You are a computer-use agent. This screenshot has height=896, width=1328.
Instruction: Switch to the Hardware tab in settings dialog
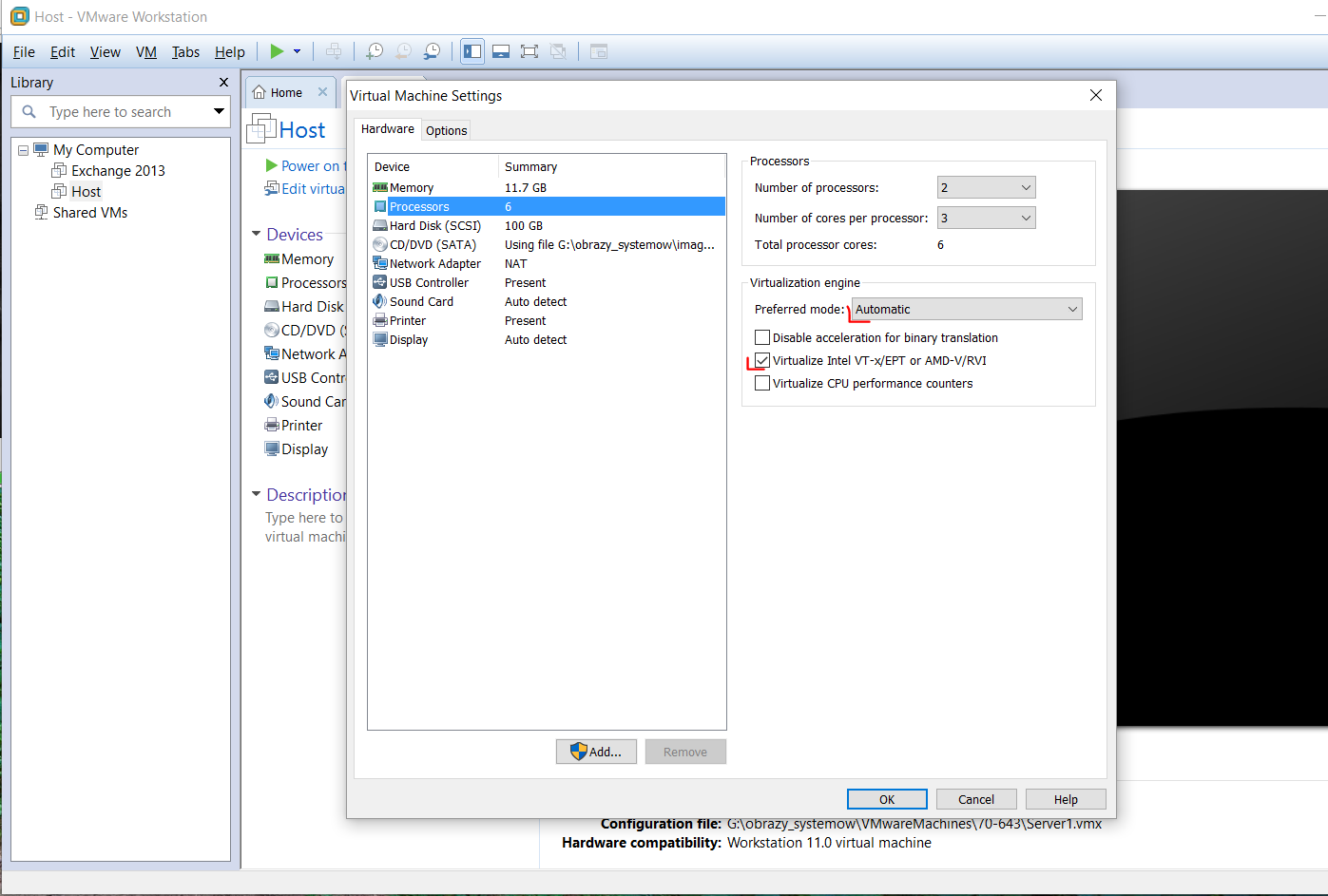388,129
